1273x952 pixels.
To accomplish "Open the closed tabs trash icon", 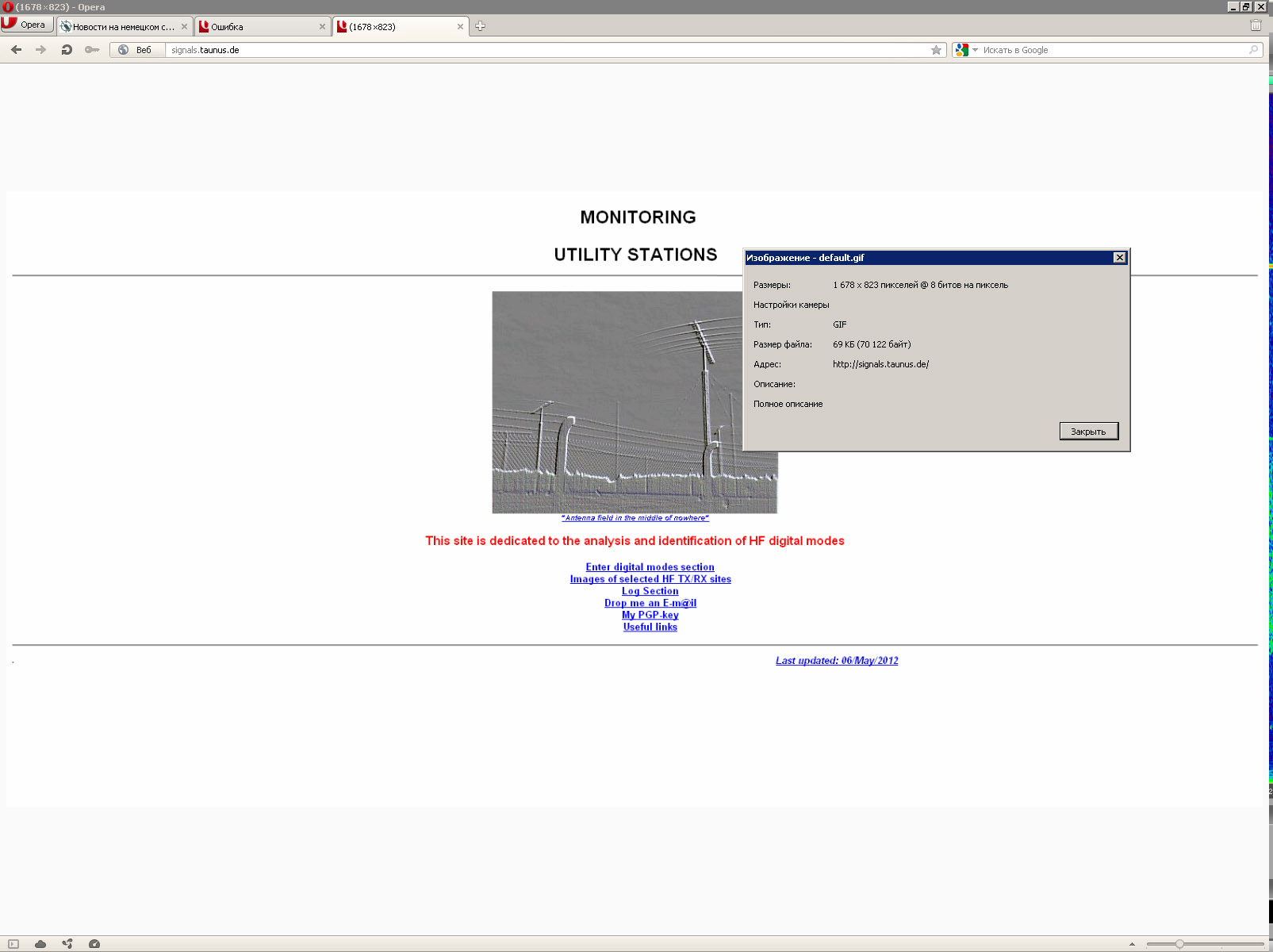I will point(1256,25).
